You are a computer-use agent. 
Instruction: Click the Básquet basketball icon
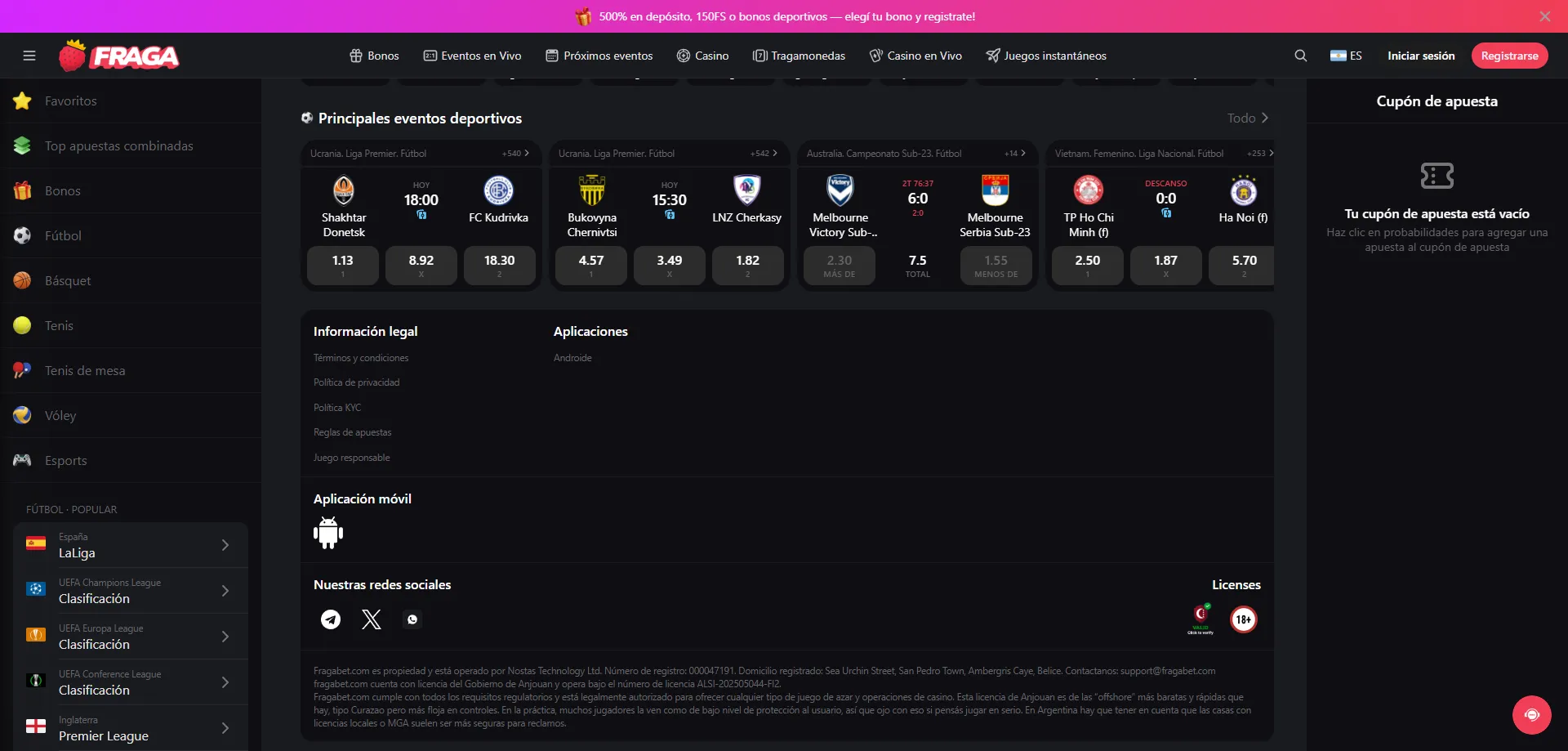tap(22, 280)
